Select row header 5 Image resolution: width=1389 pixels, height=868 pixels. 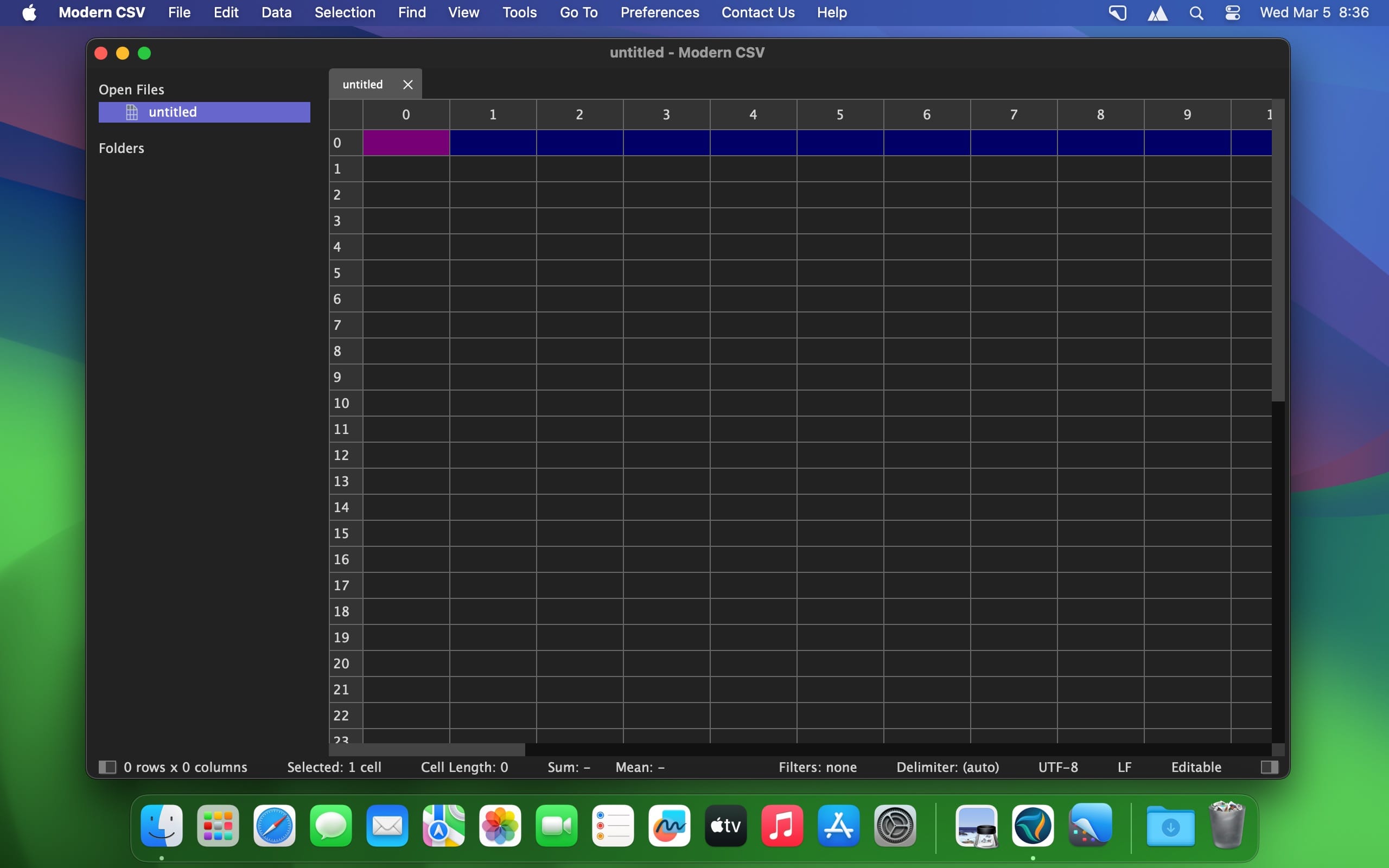(x=346, y=273)
